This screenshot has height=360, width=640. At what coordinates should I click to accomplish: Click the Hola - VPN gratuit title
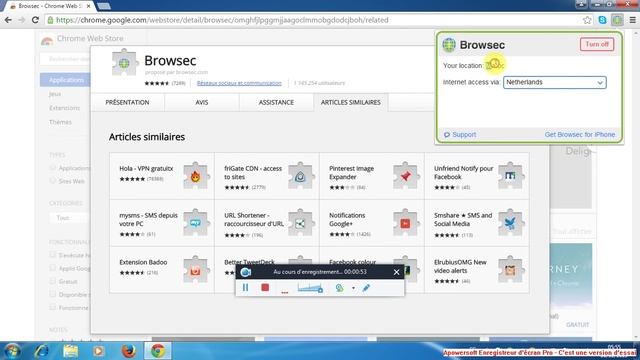coord(146,168)
